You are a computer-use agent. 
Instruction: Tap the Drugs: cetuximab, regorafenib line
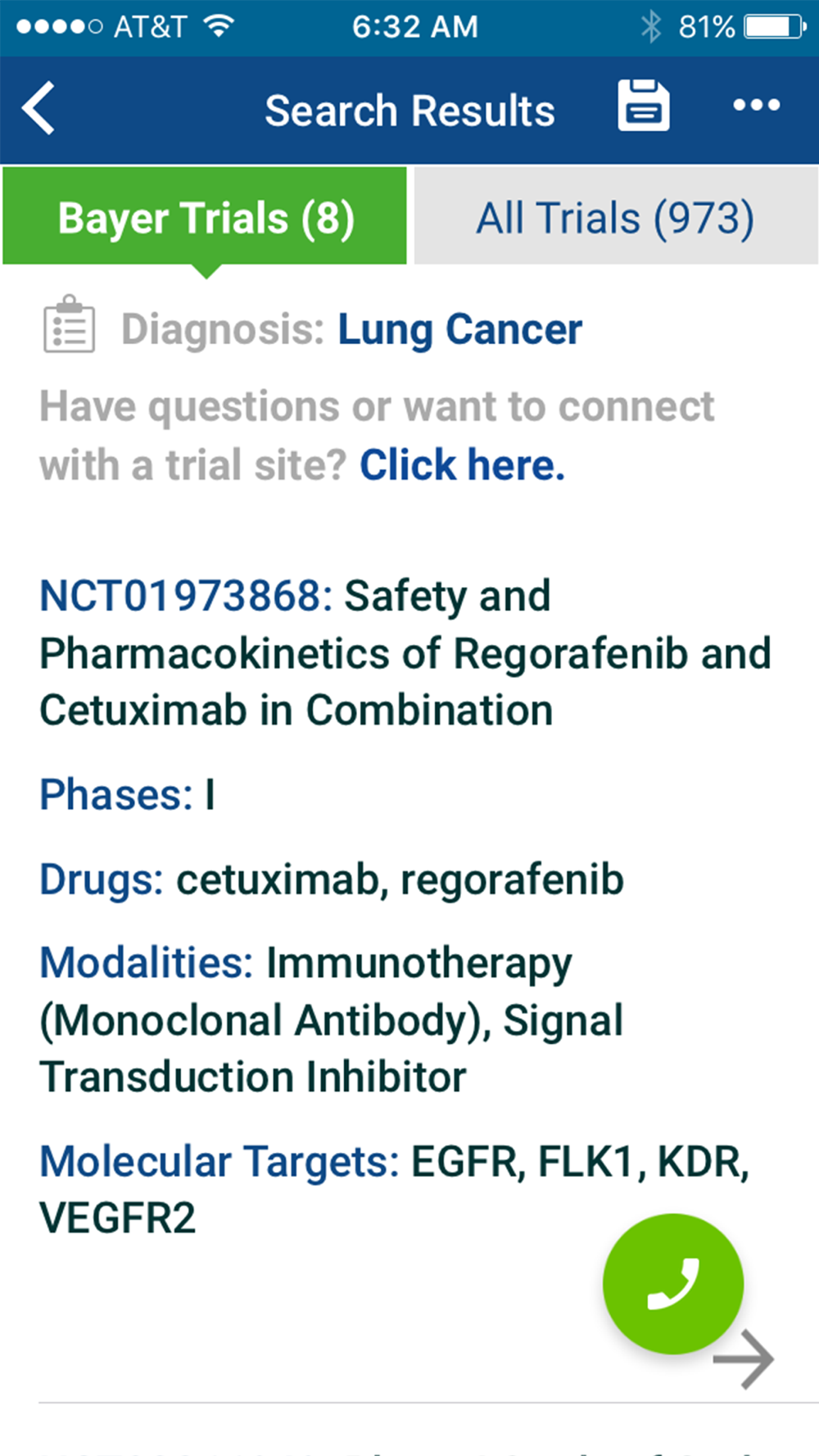point(332,880)
